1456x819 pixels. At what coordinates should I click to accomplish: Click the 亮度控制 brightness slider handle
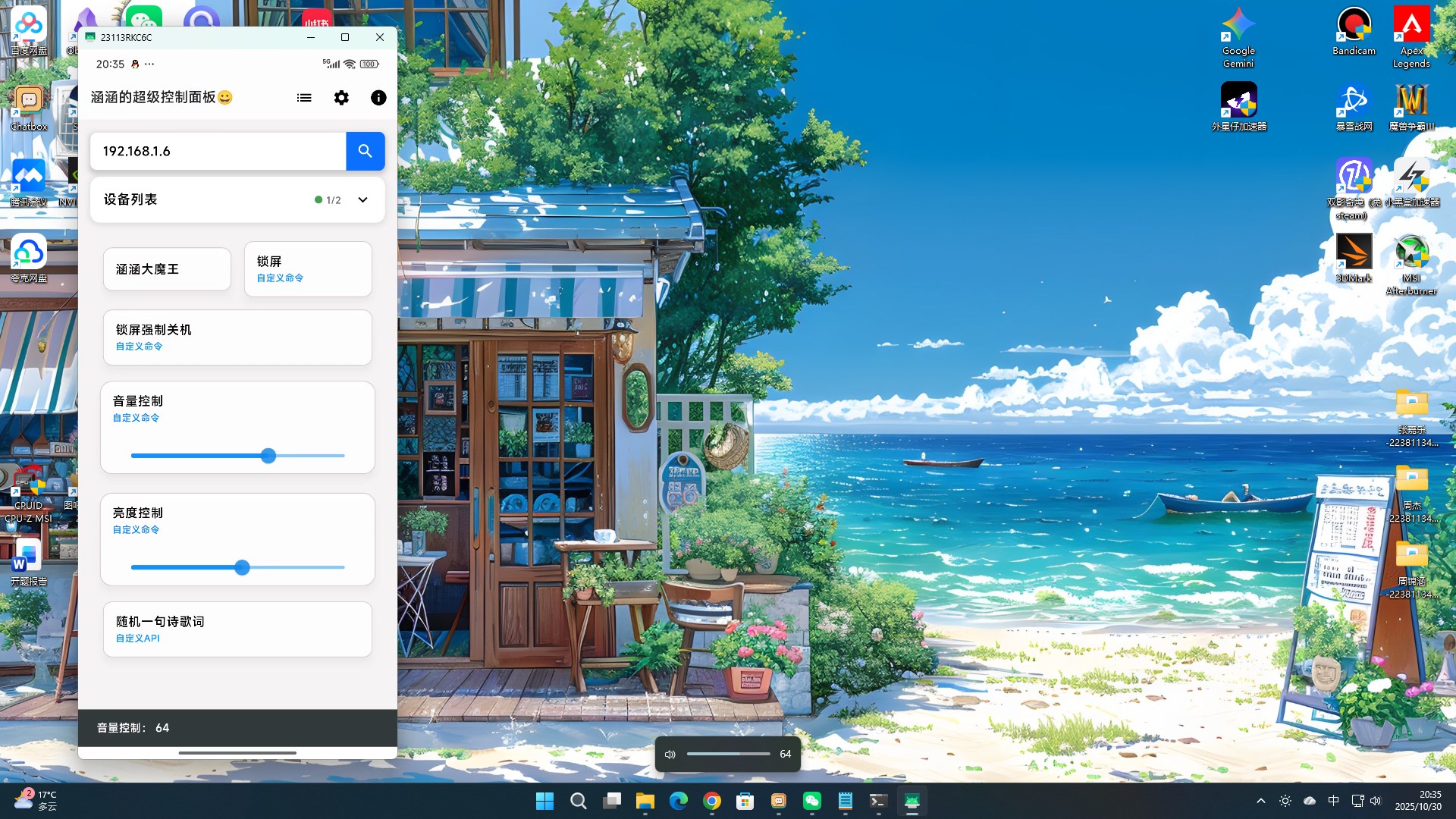pos(242,567)
